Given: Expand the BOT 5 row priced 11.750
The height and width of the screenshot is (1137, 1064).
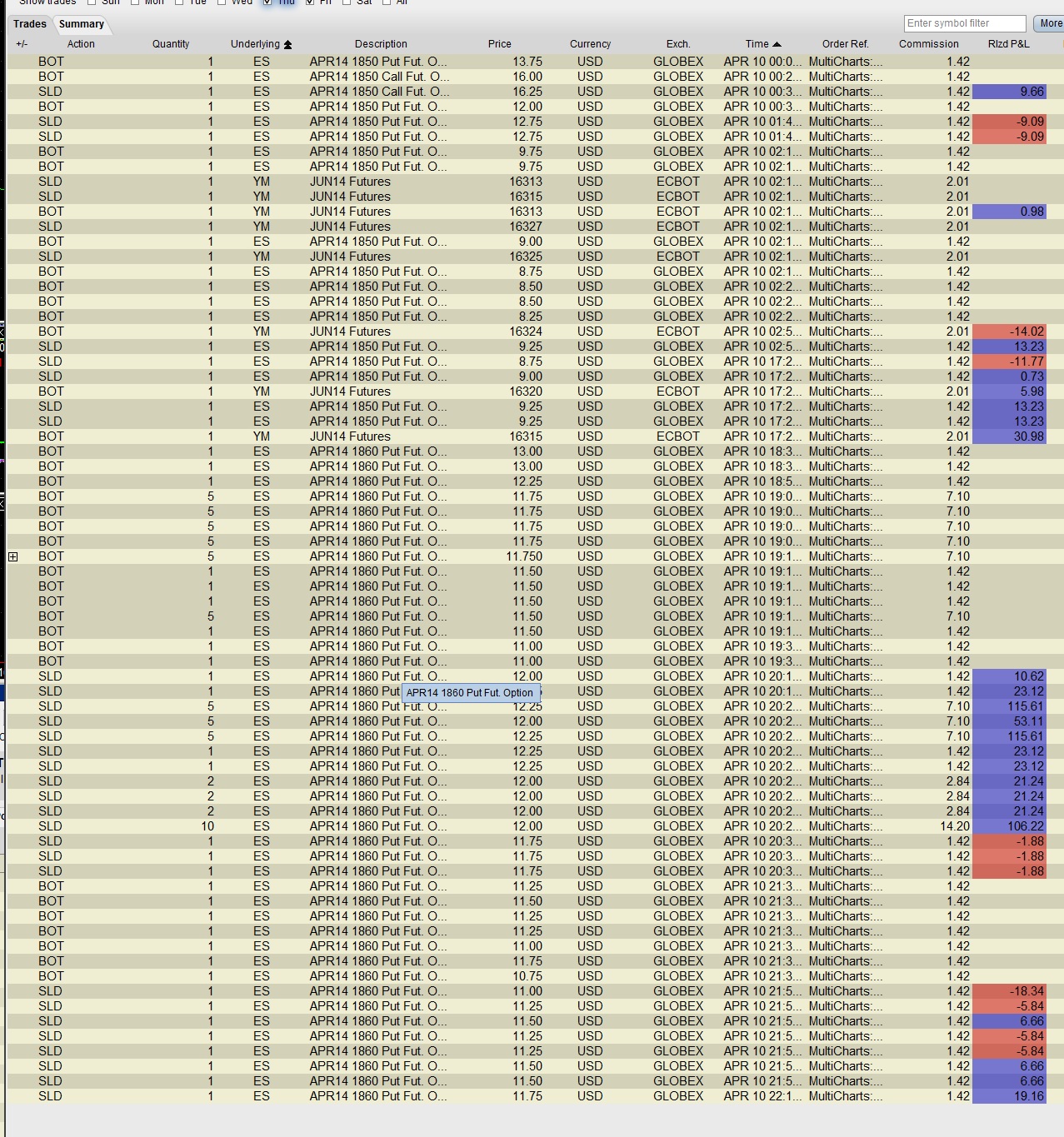Looking at the screenshot, I should [13, 556].
